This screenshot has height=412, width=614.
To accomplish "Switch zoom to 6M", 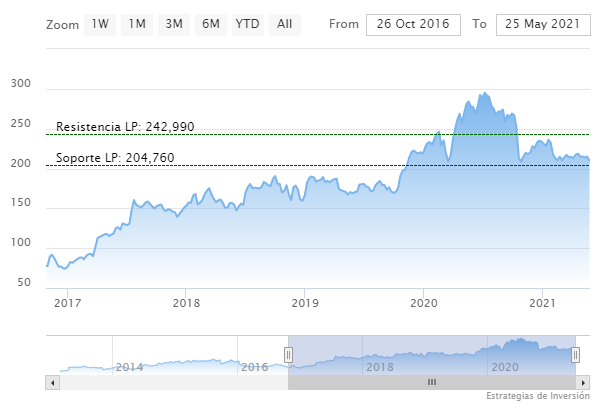I will (x=211, y=23).
